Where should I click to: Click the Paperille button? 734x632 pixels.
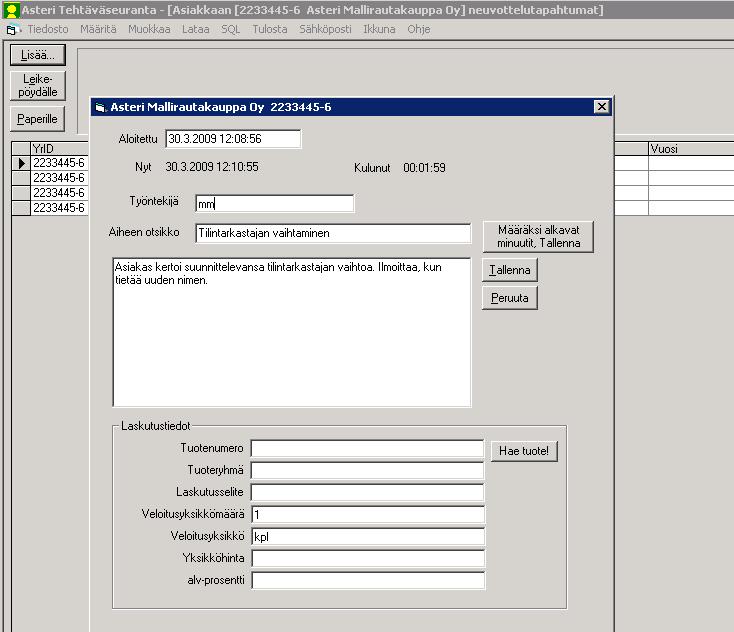tap(37, 119)
